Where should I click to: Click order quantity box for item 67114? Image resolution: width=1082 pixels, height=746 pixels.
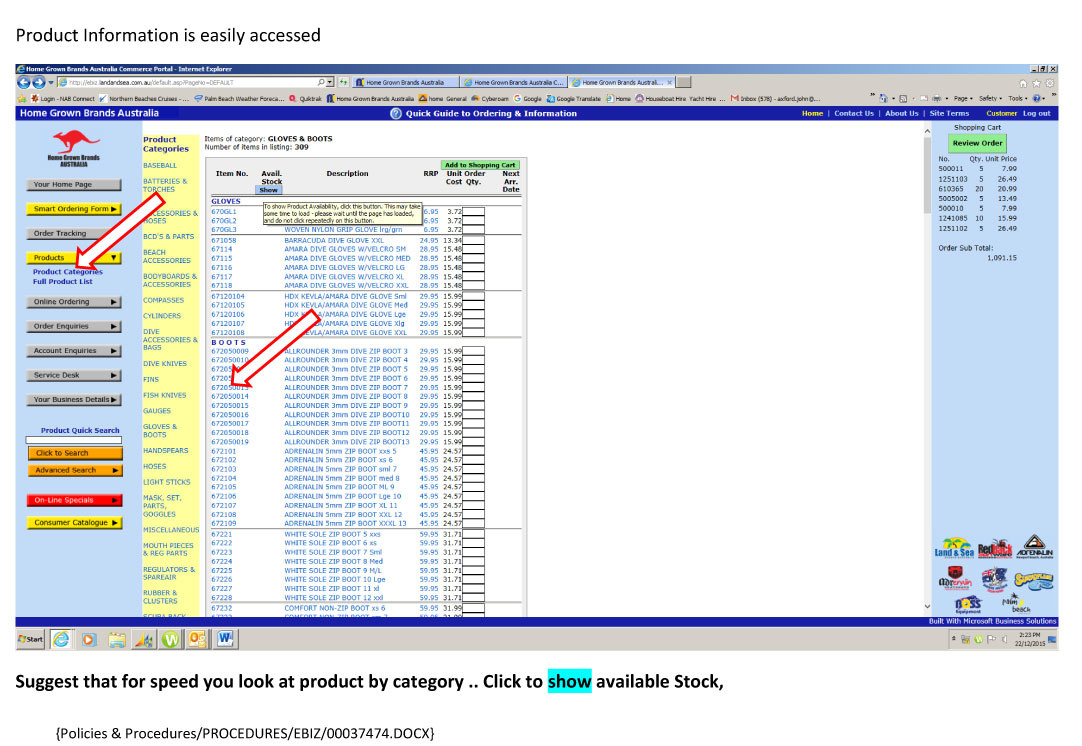(x=473, y=250)
